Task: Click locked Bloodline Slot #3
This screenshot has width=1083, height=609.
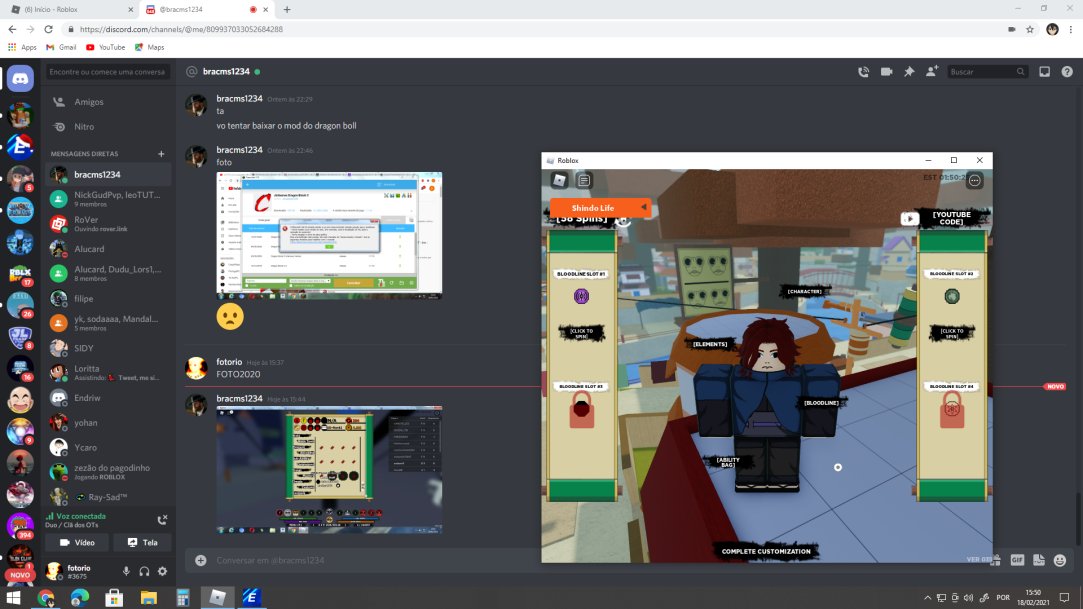Action: 582,409
